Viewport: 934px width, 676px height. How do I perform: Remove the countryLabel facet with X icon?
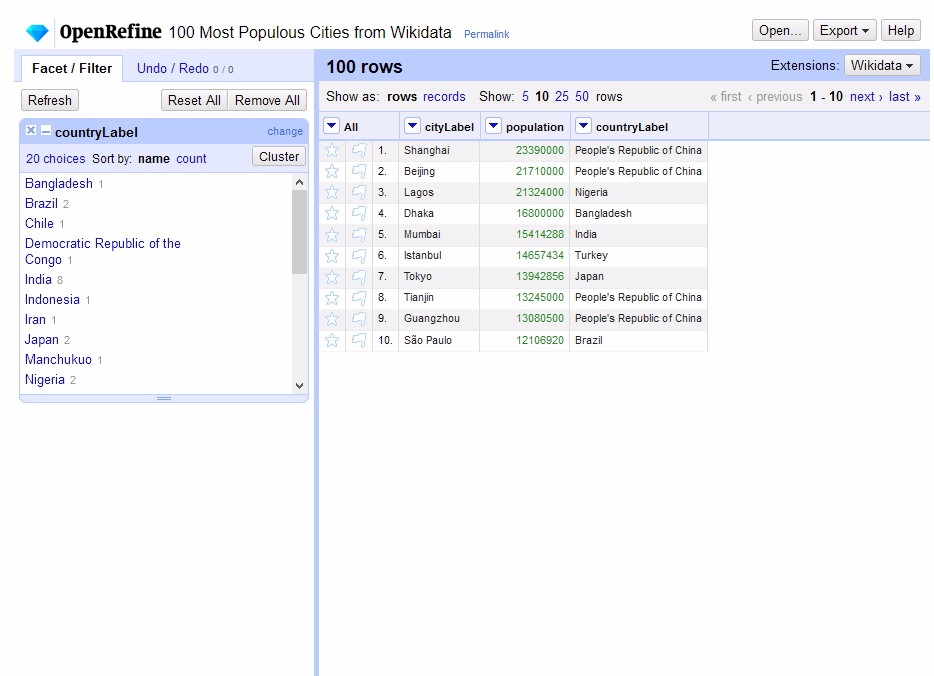(31, 130)
